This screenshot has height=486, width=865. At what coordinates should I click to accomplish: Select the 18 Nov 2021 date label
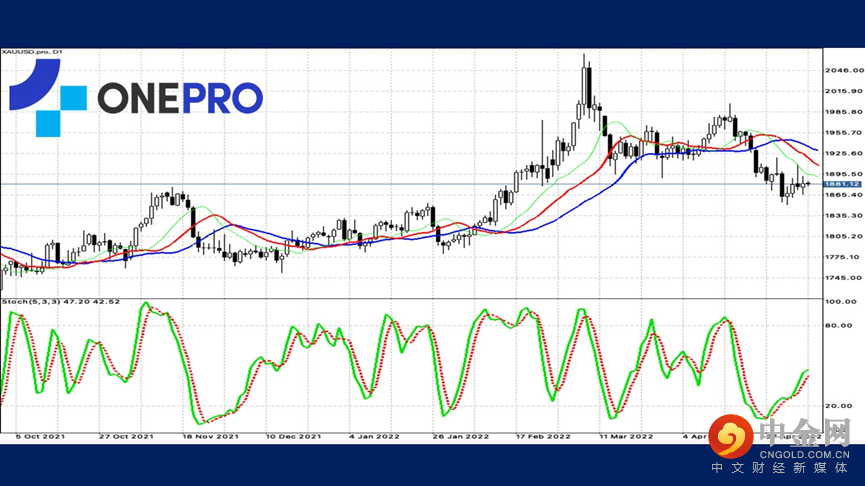(x=210, y=436)
